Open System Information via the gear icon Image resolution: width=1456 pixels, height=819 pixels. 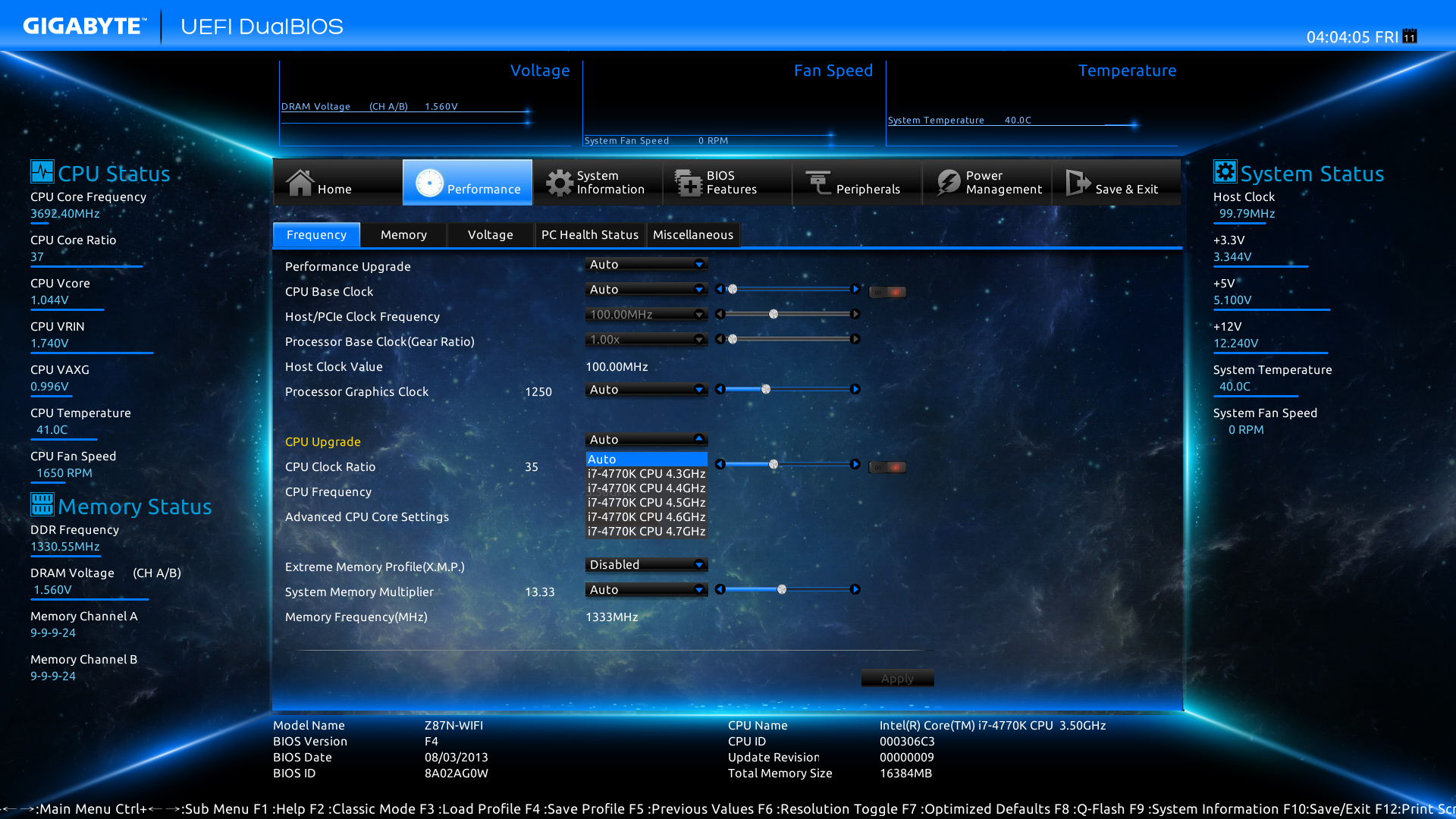[x=560, y=183]
